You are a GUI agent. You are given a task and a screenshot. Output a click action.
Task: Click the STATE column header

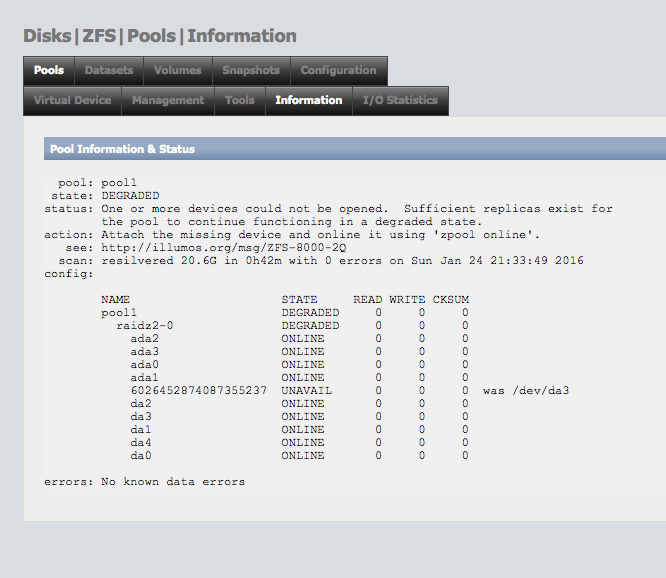point(299,299)
